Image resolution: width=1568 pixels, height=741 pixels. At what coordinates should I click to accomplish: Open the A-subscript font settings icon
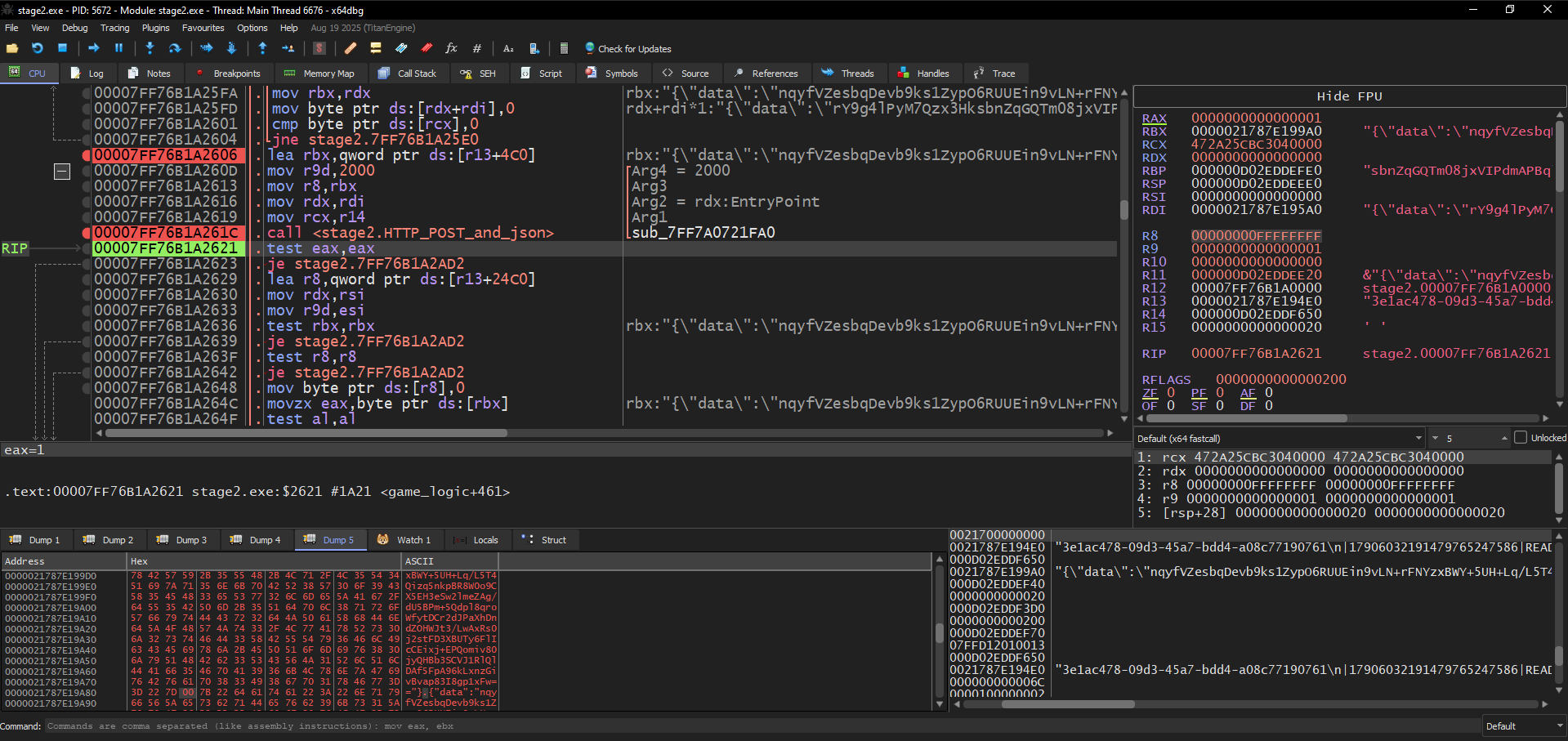coord(508,48)
